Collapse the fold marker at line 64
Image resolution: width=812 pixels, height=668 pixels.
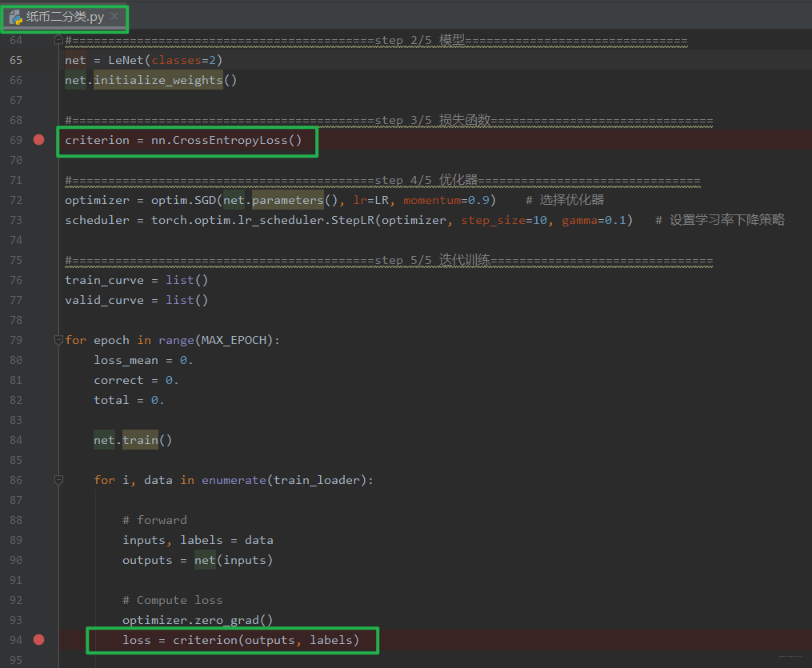pos(59,40)
